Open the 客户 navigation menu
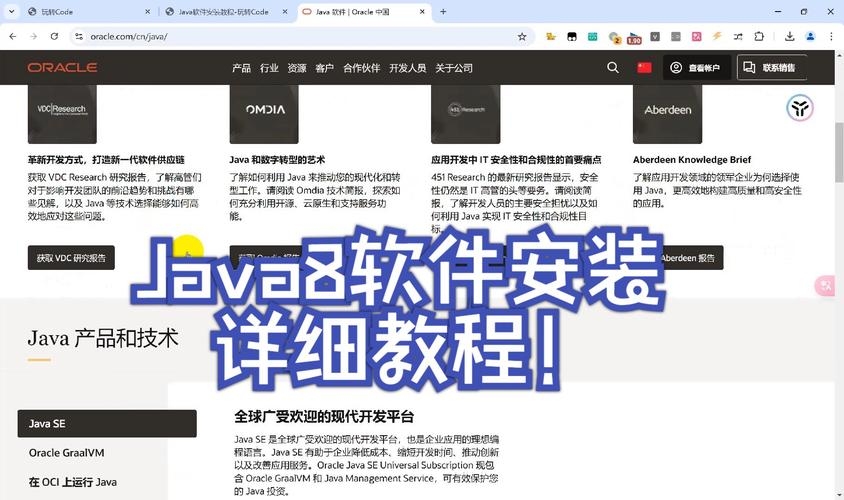Viewport: 844px width, 500px height. [325, 68]
